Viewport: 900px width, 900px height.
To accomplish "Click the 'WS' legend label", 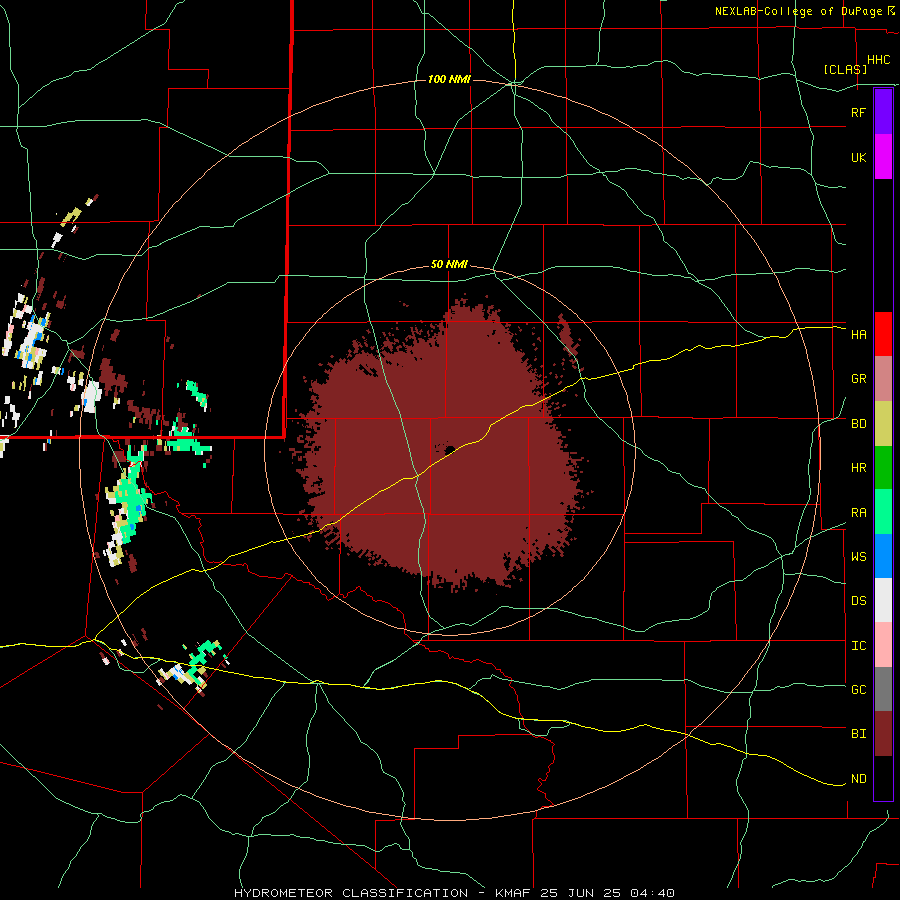I will 858,557.
